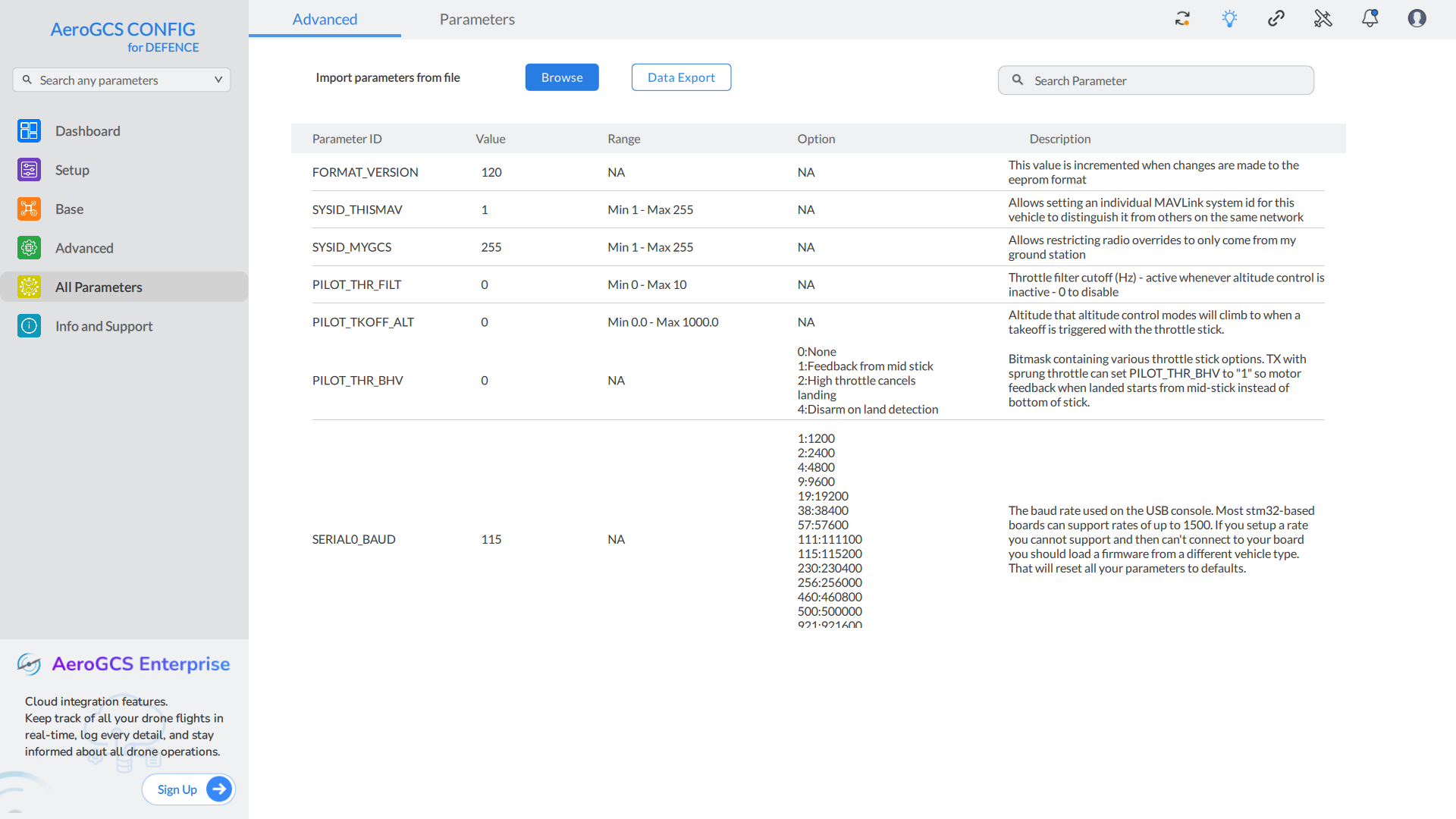Click the Option column header
This screenshot has height=819, width=1456.
(816, 139)
